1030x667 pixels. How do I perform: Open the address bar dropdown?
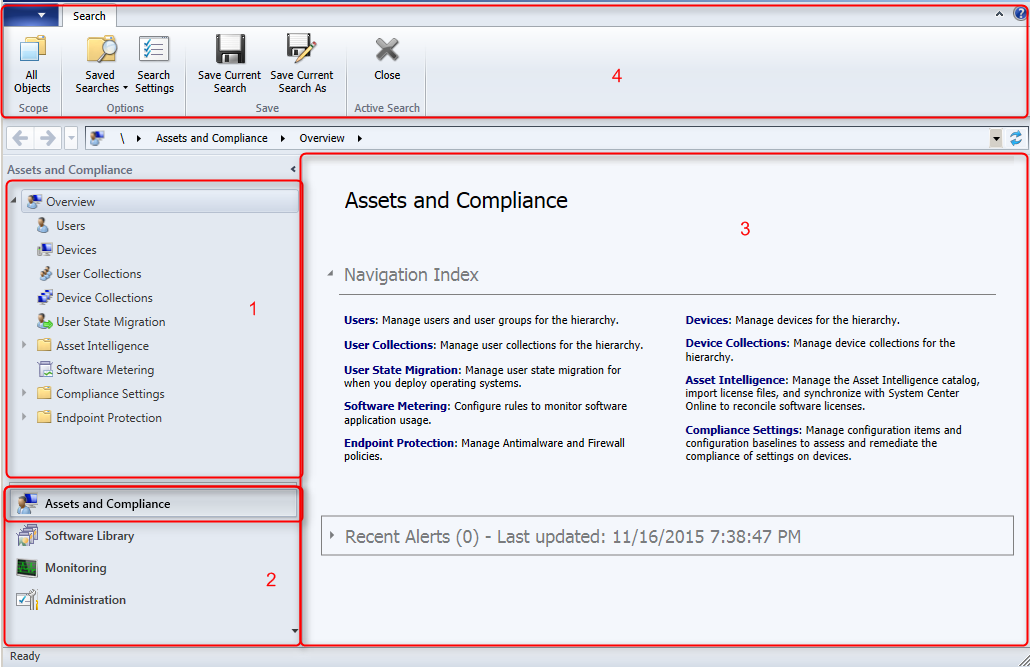[996, 138]
